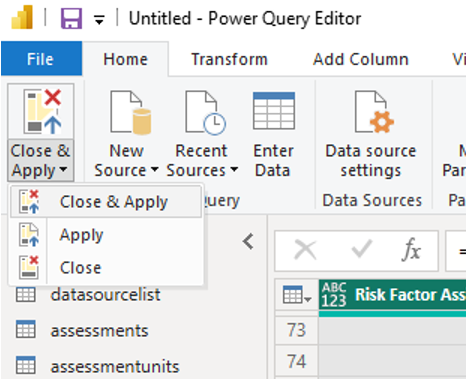Image resolution: width=466 pixels, height=379 pixels.
Task: Click the New Source icon
Action: pyautogui.click(x=130, y=112)
